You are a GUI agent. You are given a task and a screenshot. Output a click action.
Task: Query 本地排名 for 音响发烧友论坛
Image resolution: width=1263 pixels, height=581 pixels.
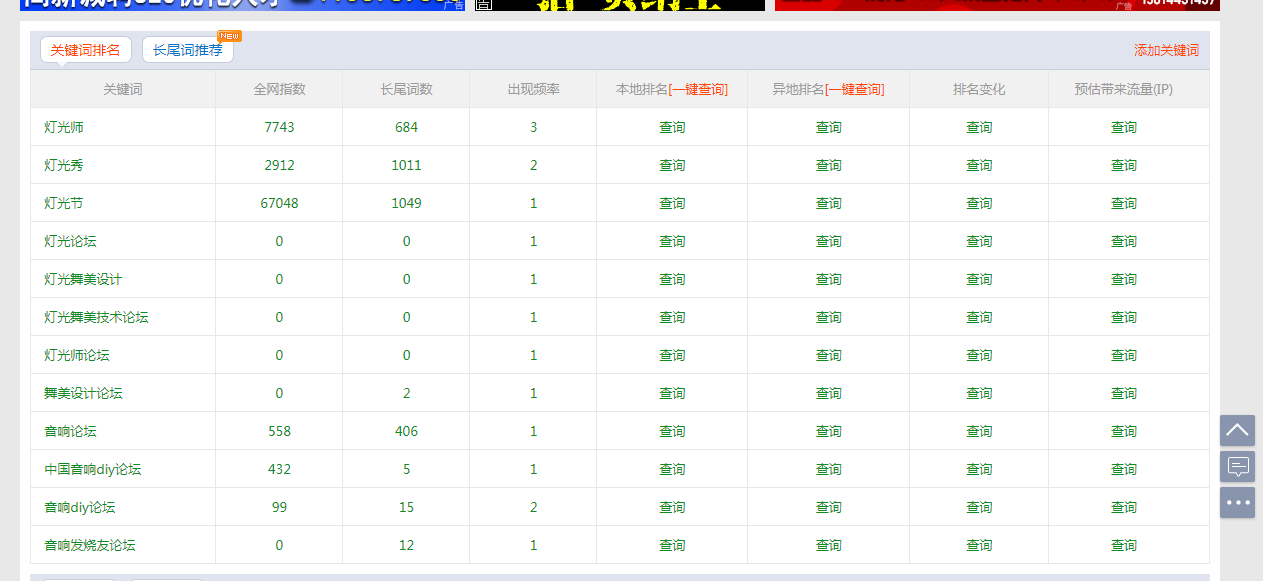click(x=672, y=546)
